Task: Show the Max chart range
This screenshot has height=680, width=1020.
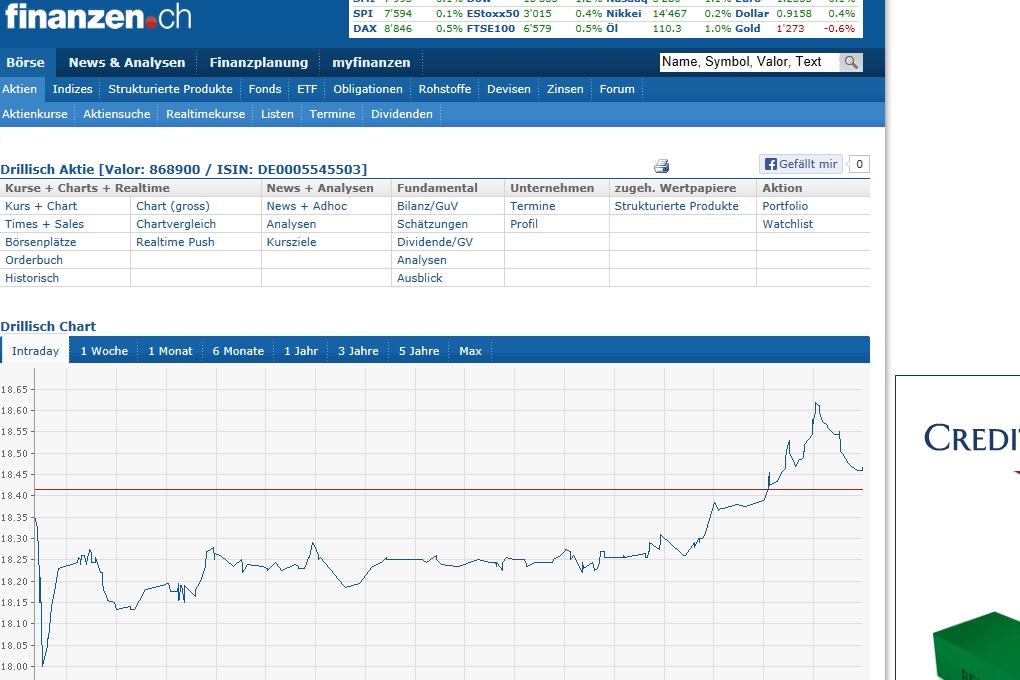Action: [x=470, y=351]
